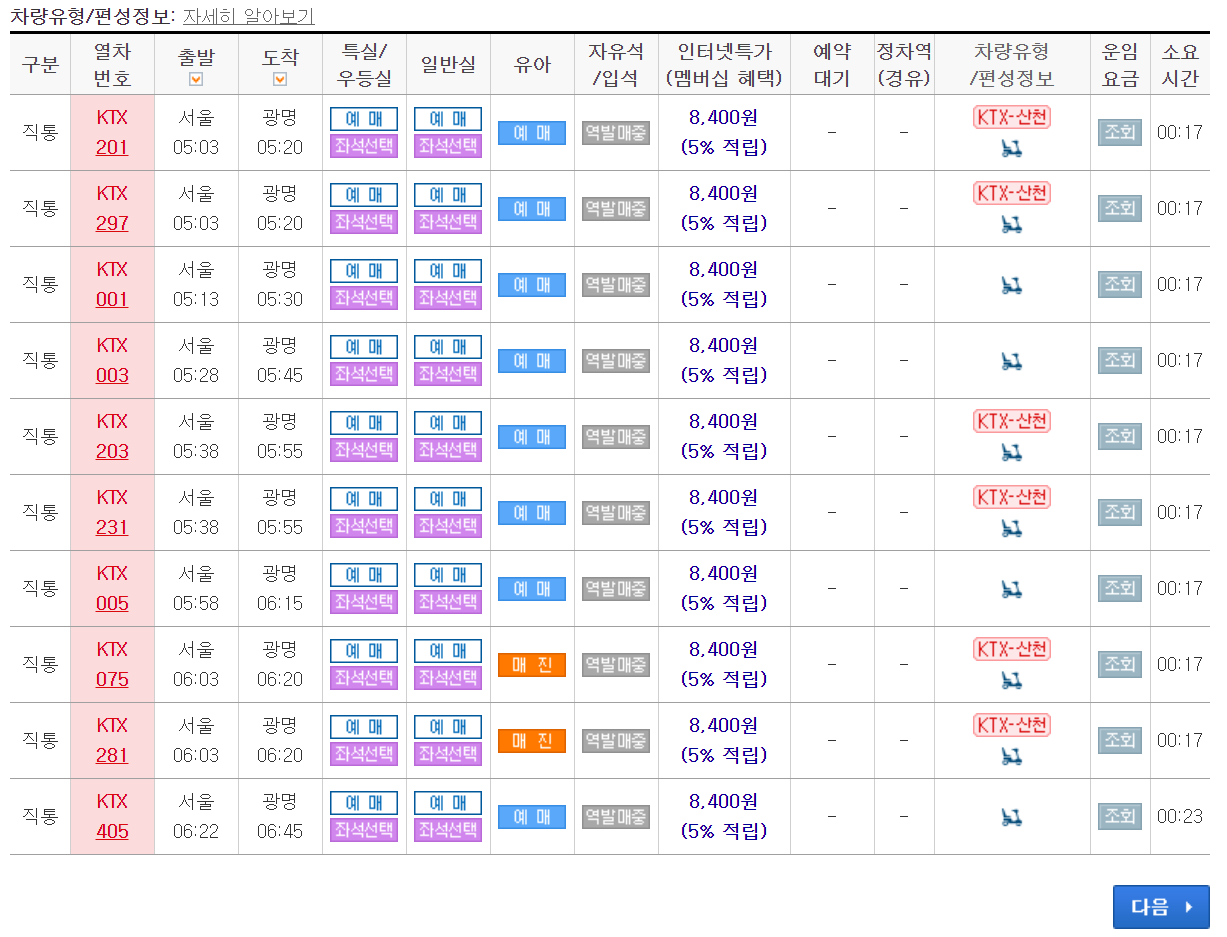Open train number 201 details link

112,148
